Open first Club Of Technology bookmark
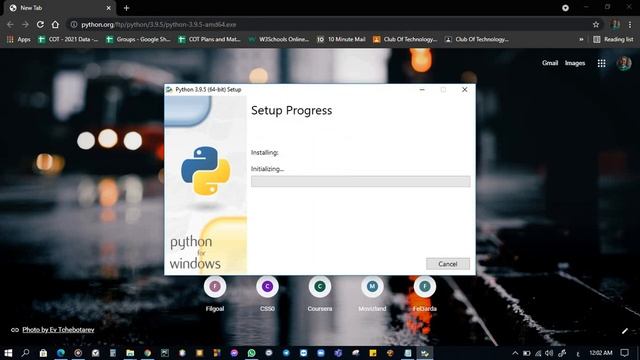Screen dimensions: 640x360 (x=405, y=39)
